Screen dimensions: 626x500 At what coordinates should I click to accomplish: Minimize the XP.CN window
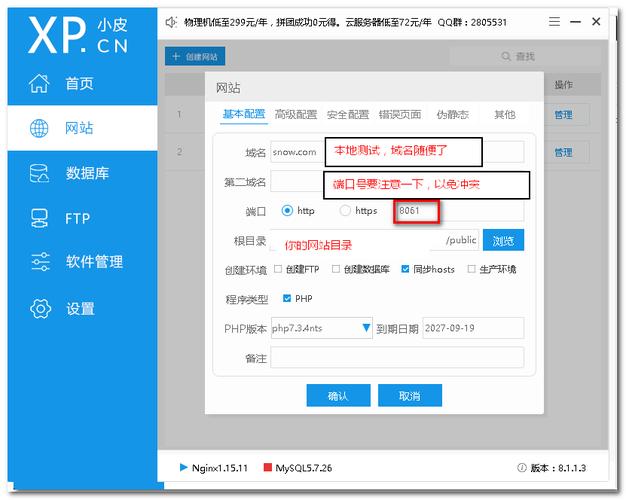[x=575, y=22]
